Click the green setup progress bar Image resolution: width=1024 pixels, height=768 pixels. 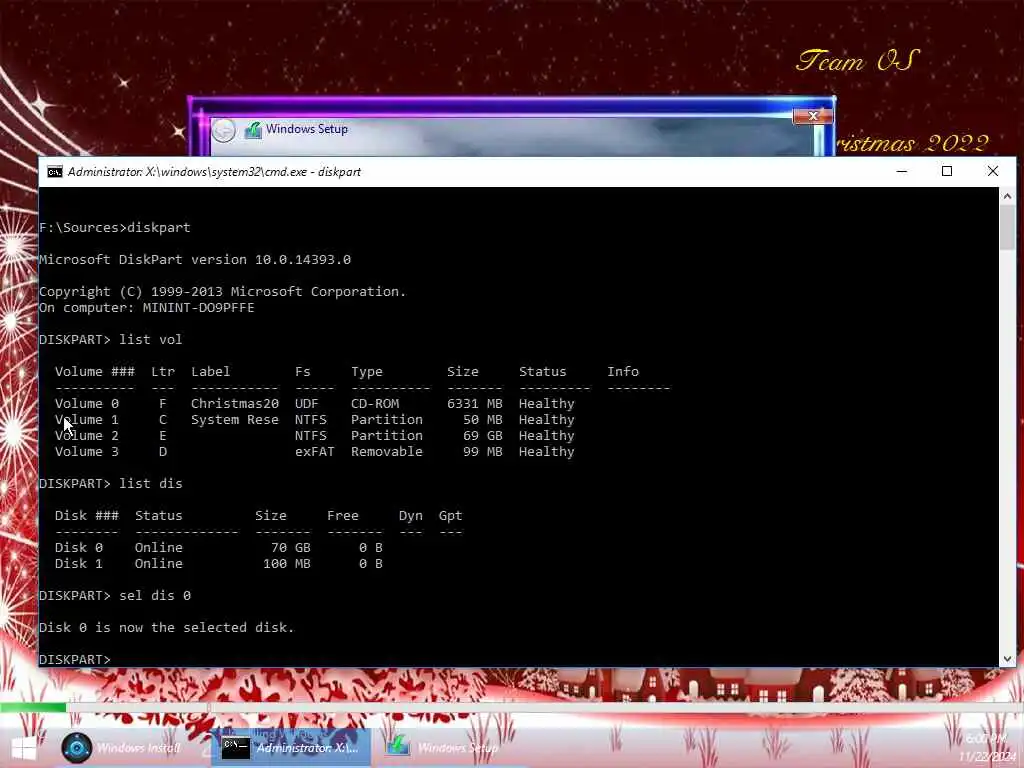pyautogui.click(x=33, y=707)
